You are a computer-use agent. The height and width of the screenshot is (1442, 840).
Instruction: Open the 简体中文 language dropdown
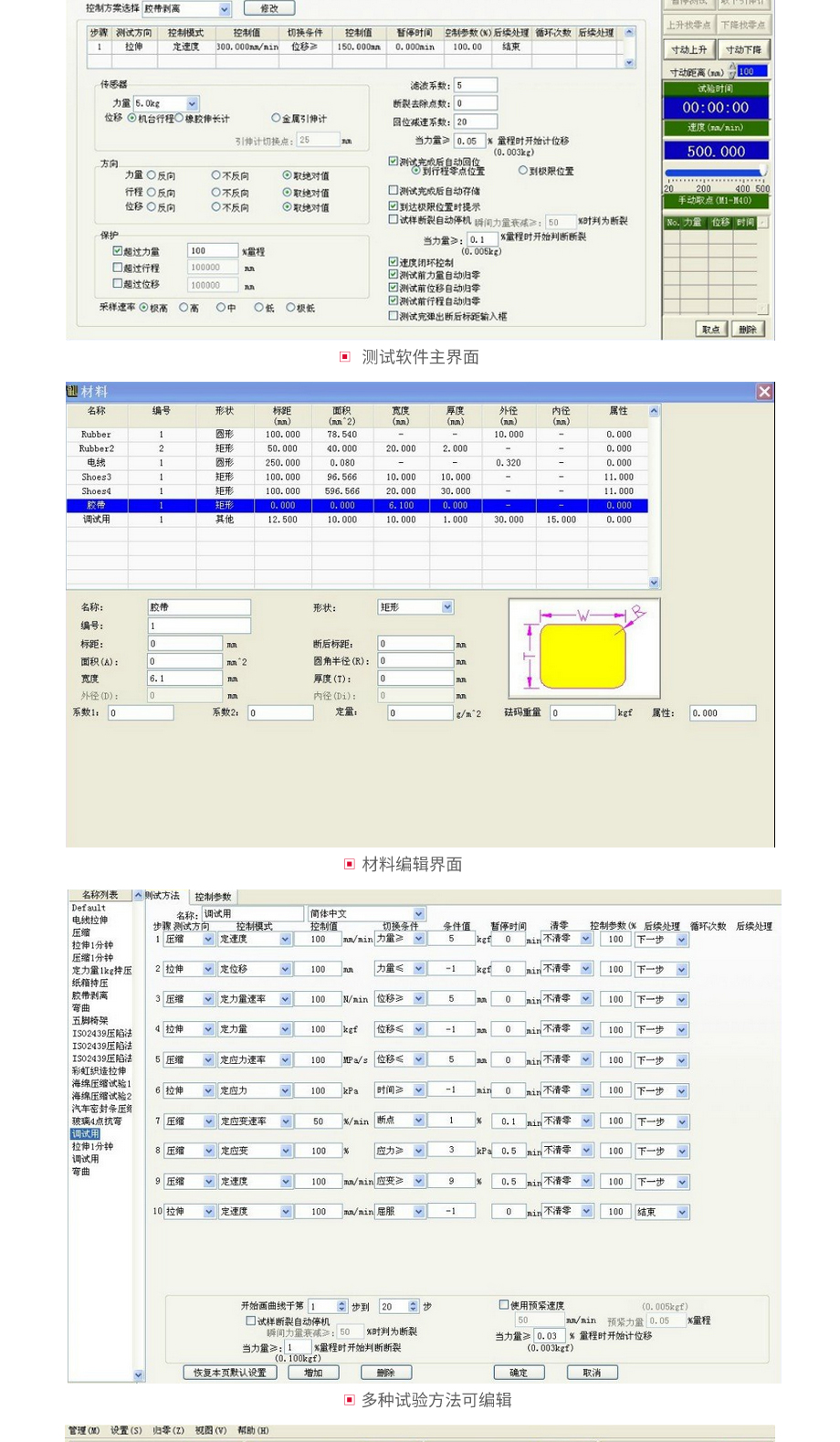[x=419, y=913]
